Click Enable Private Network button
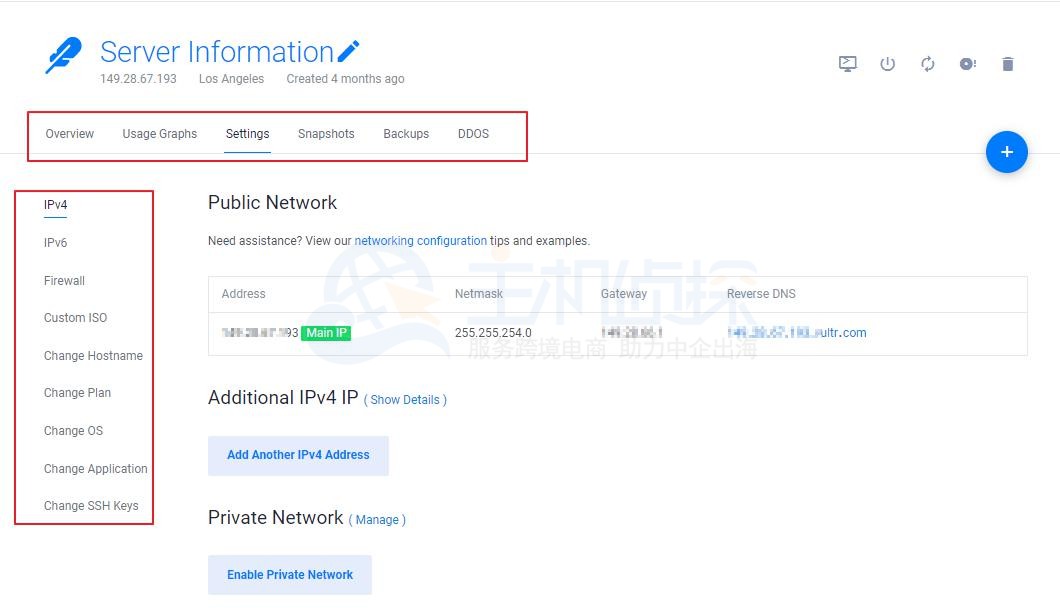The height and width of the screenshot is (609, 1060). point(290,575)
